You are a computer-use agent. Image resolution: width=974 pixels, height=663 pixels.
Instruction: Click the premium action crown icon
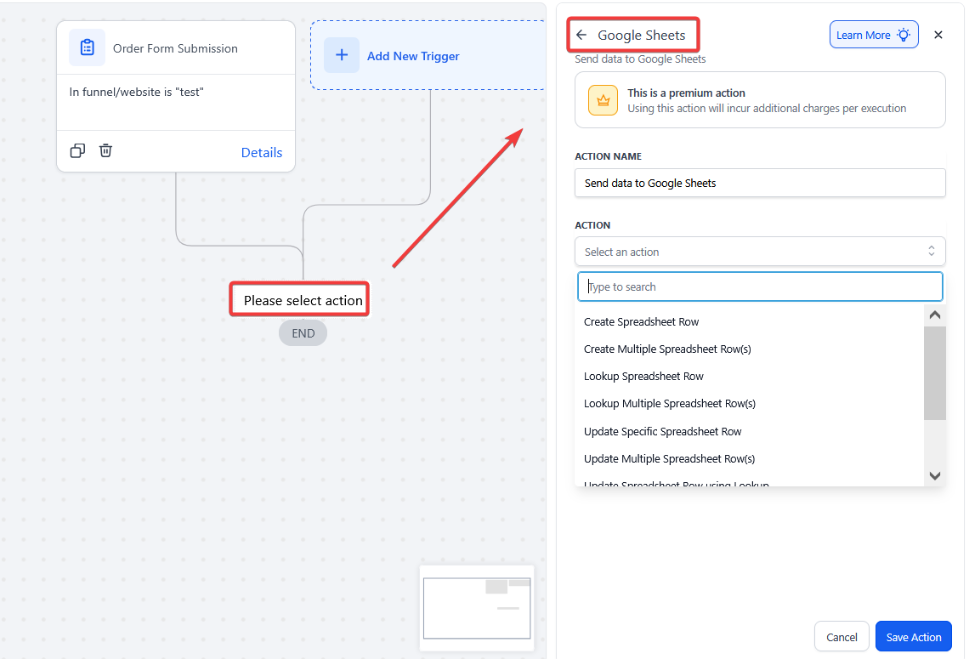(603, 100)
